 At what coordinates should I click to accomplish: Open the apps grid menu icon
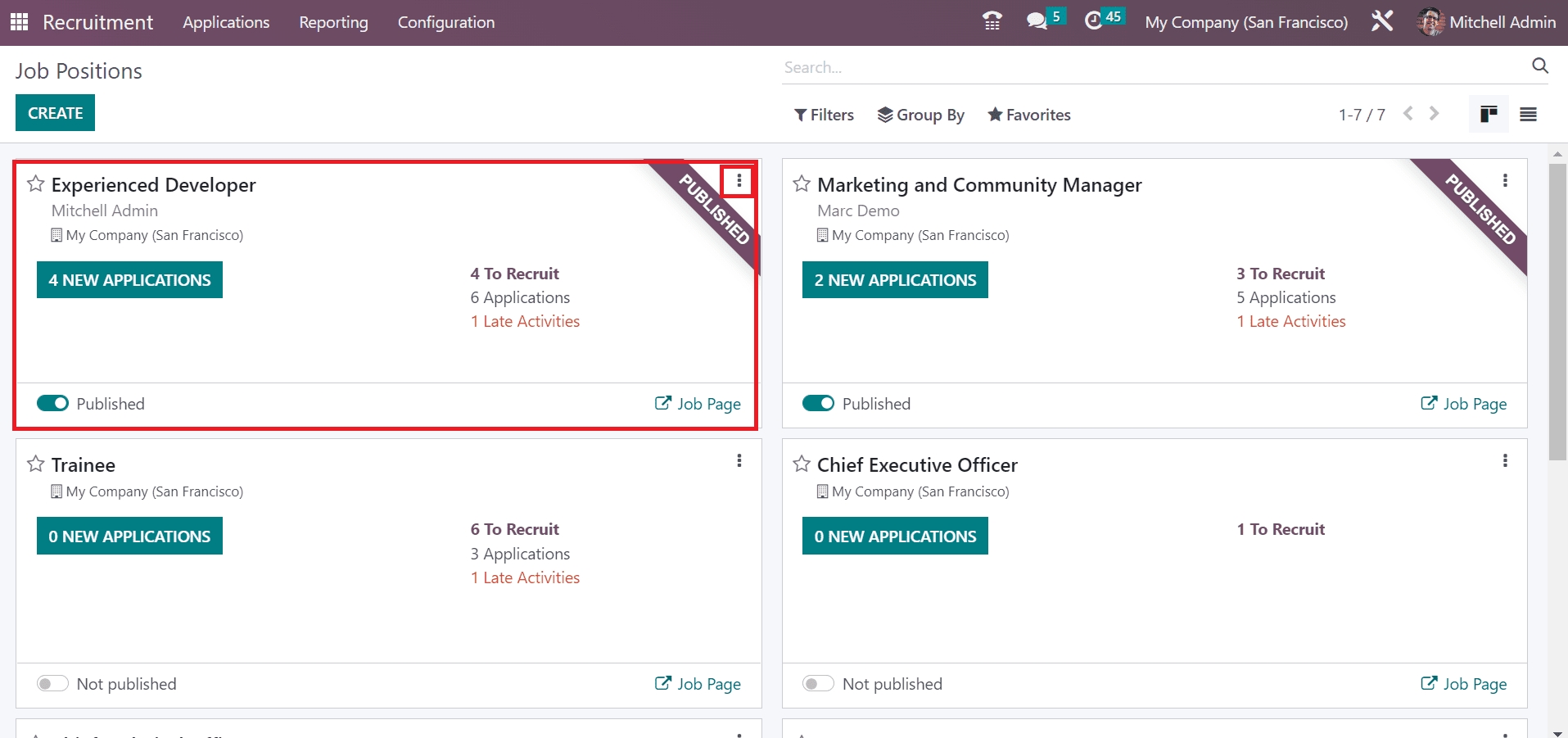(19, 22)
